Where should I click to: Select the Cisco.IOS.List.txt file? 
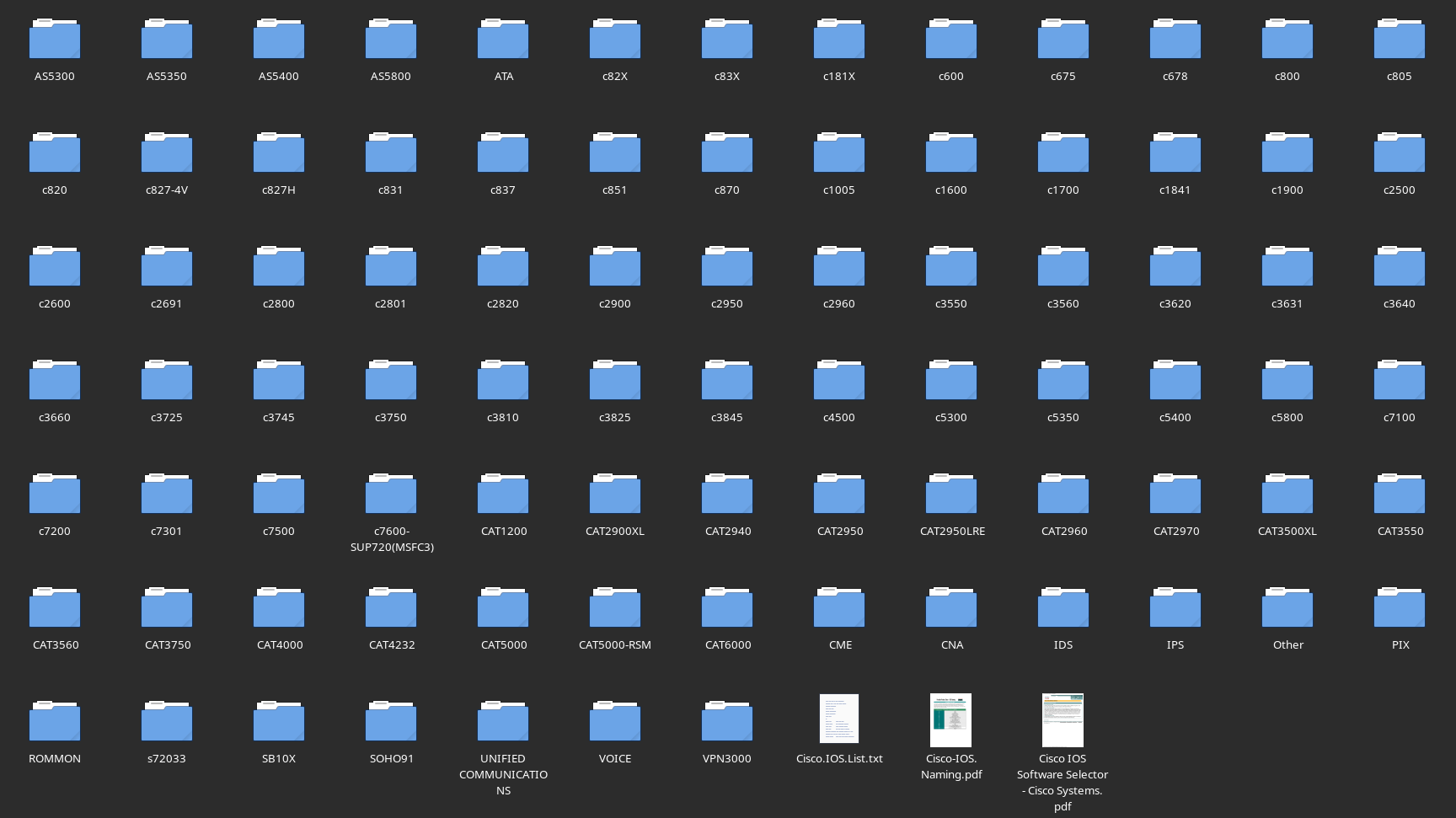[839, 719]
